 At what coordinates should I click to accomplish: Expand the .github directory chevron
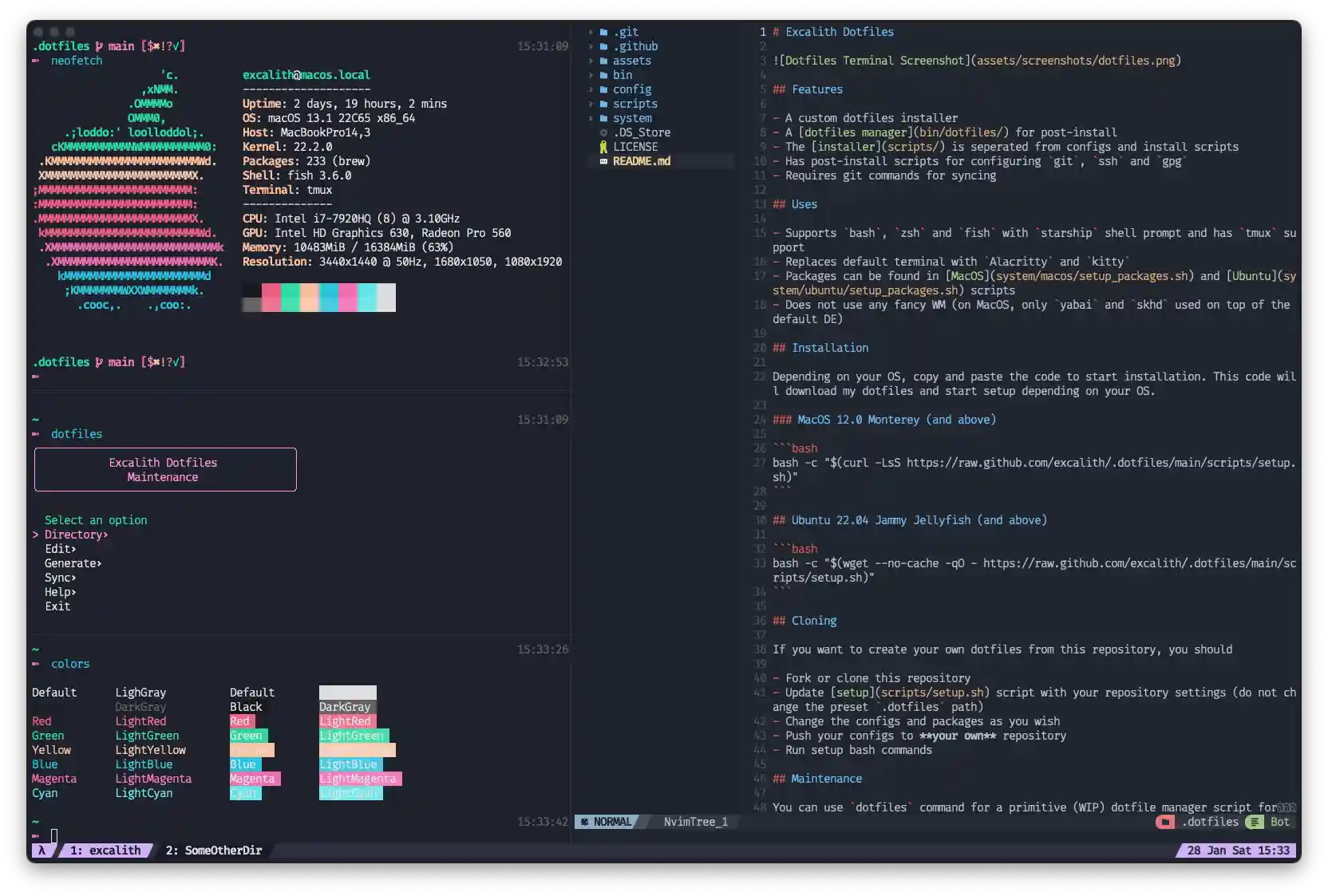(591, 46)
